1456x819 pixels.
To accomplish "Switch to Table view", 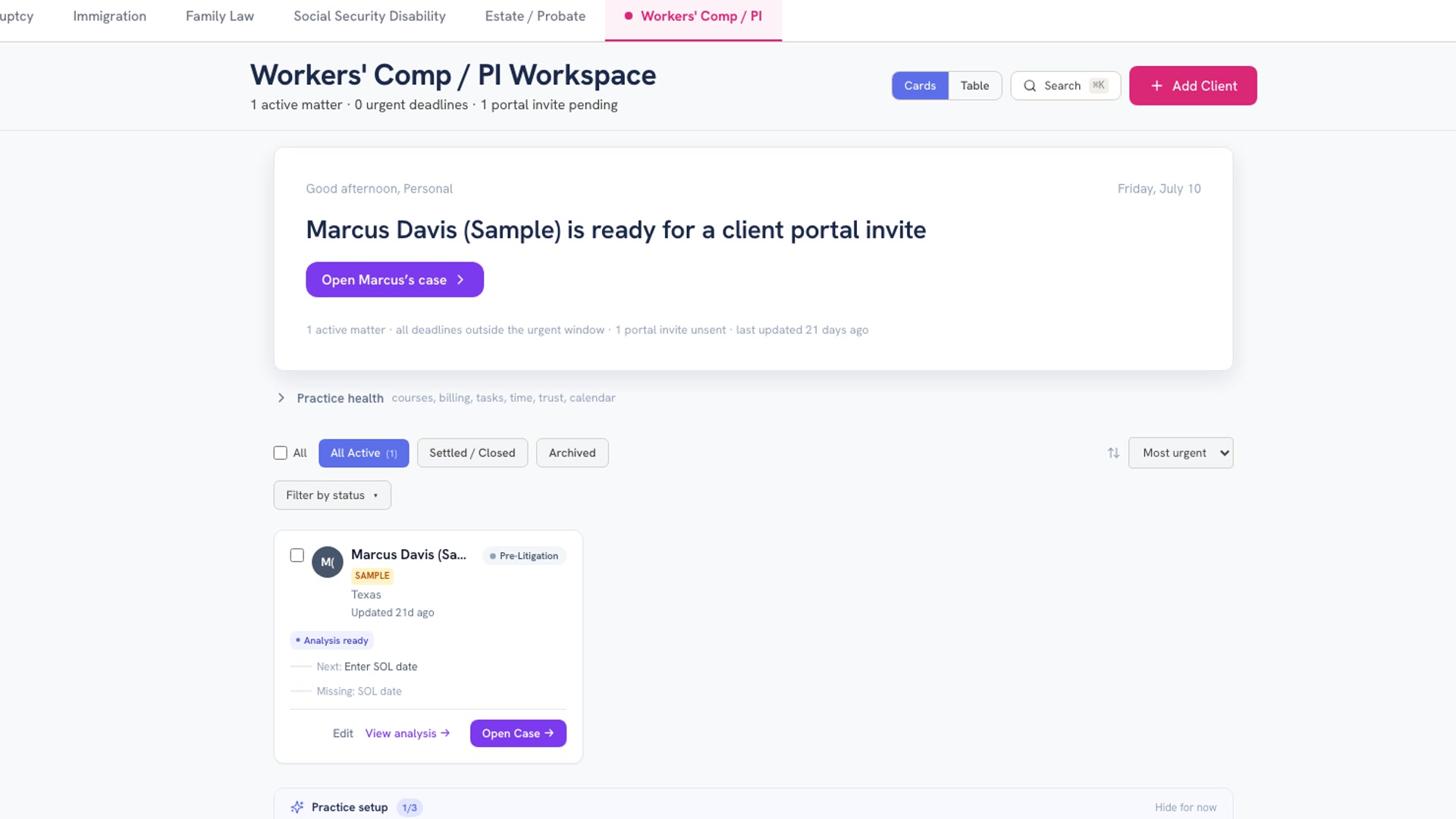I will pos(974,86).
